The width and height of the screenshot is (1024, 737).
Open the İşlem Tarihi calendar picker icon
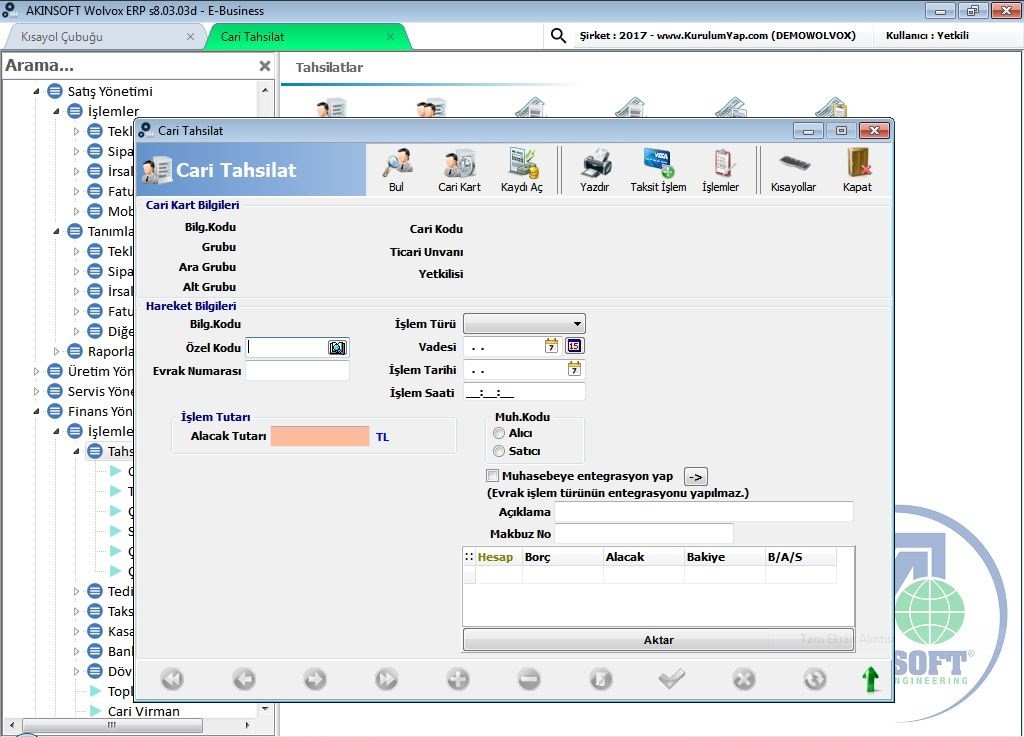point(574,369)
